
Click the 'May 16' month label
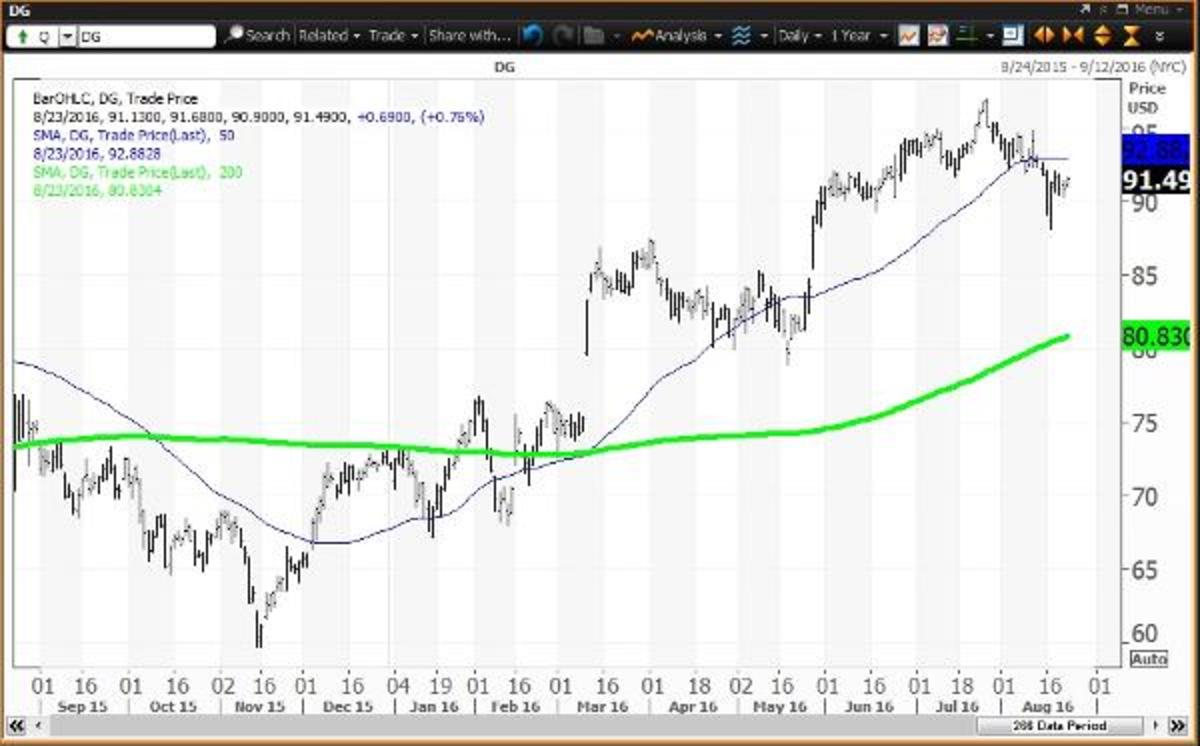[782, 706]
